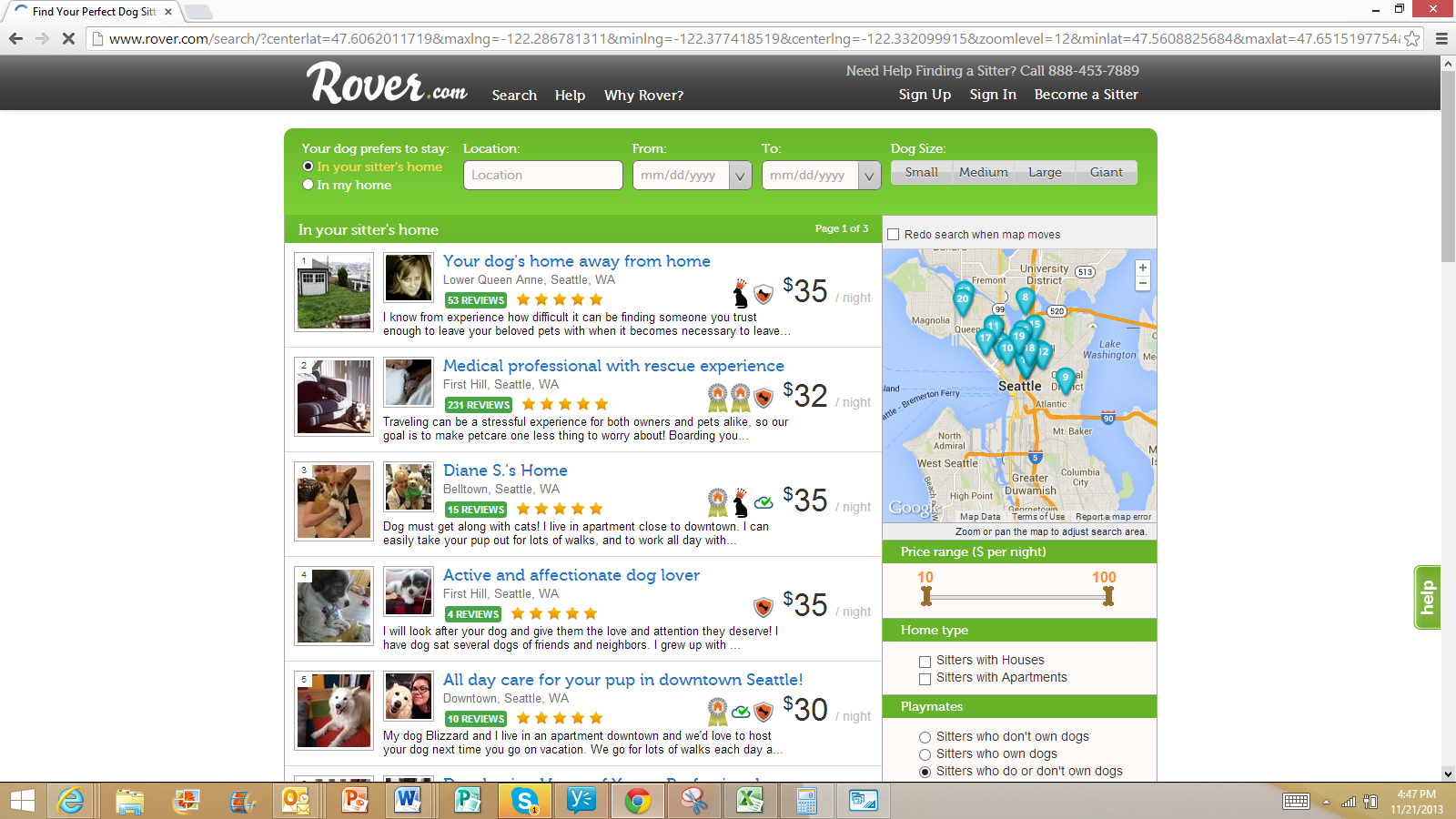This screenshot has height=819, width=1456.
Task: Select map marker number 17
Action: pos(985,339)
